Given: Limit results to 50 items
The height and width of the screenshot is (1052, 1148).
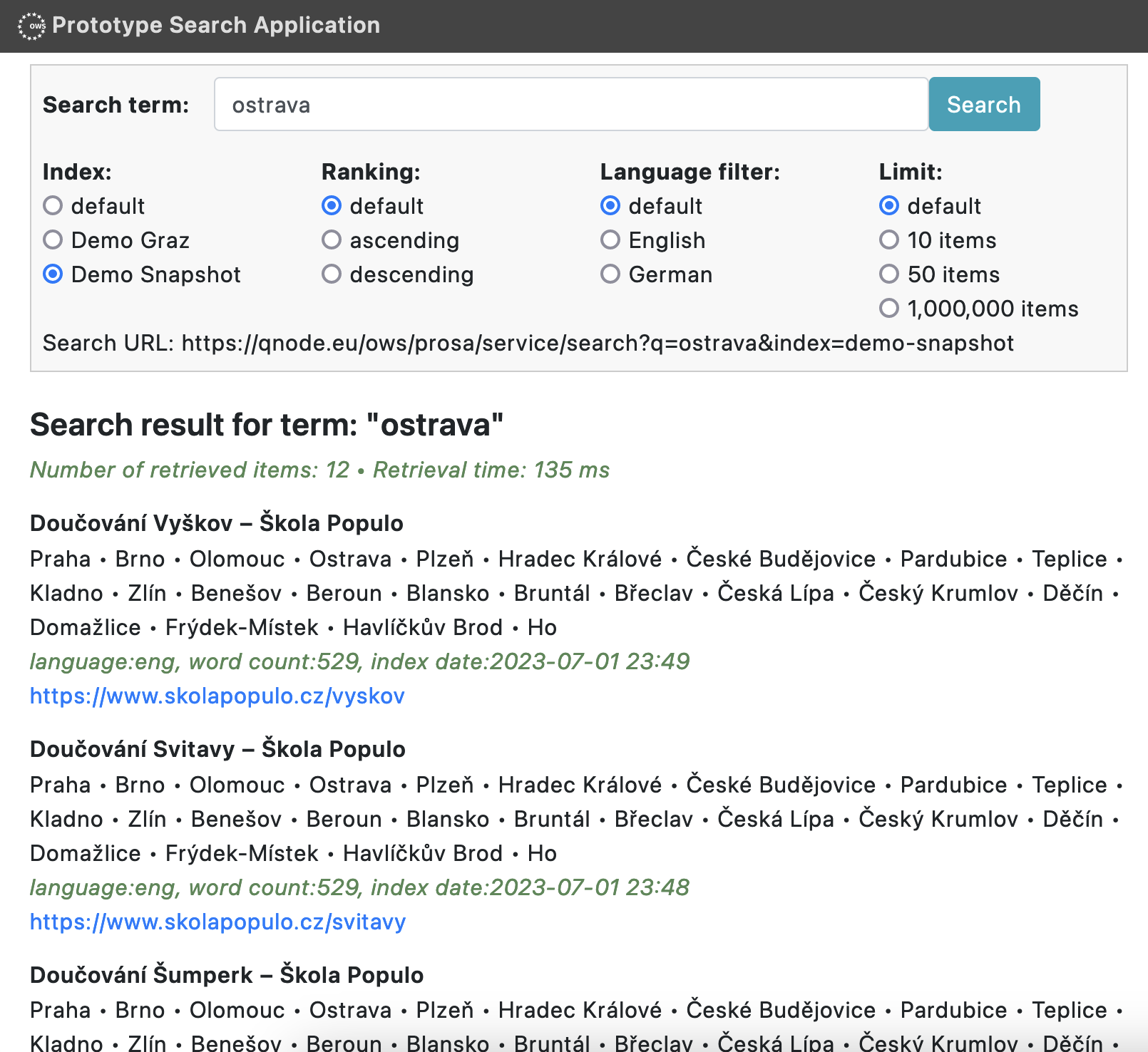Looking at the screenshot, I should [x=889, y=274].
